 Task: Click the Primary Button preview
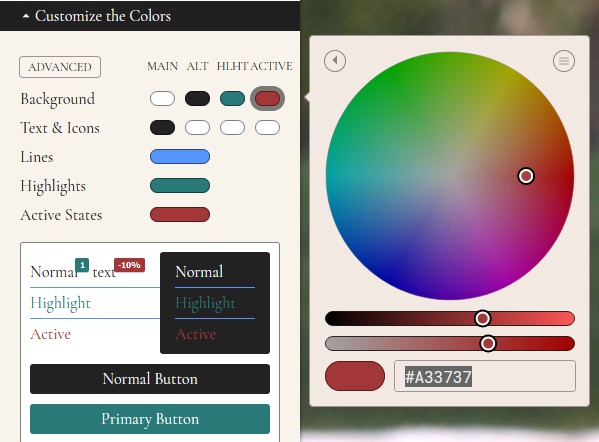[150, 419]
